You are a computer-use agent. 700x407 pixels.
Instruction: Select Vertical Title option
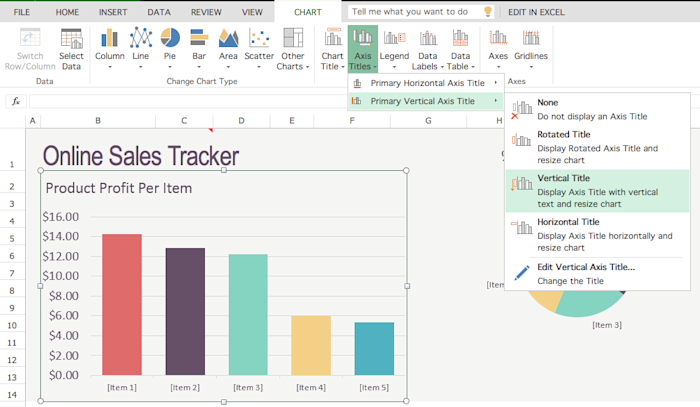point(597,191)
